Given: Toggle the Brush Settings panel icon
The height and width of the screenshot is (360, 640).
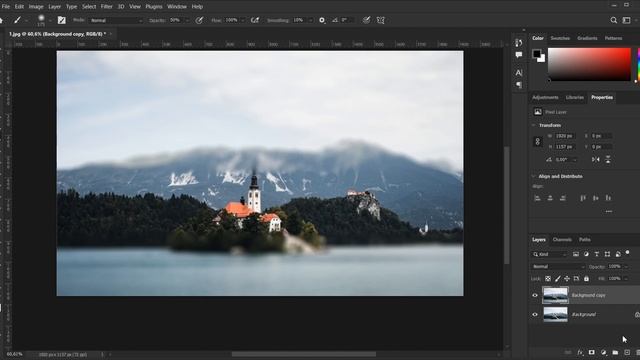Looking at the screenshot, I should (x=62, y=20).
